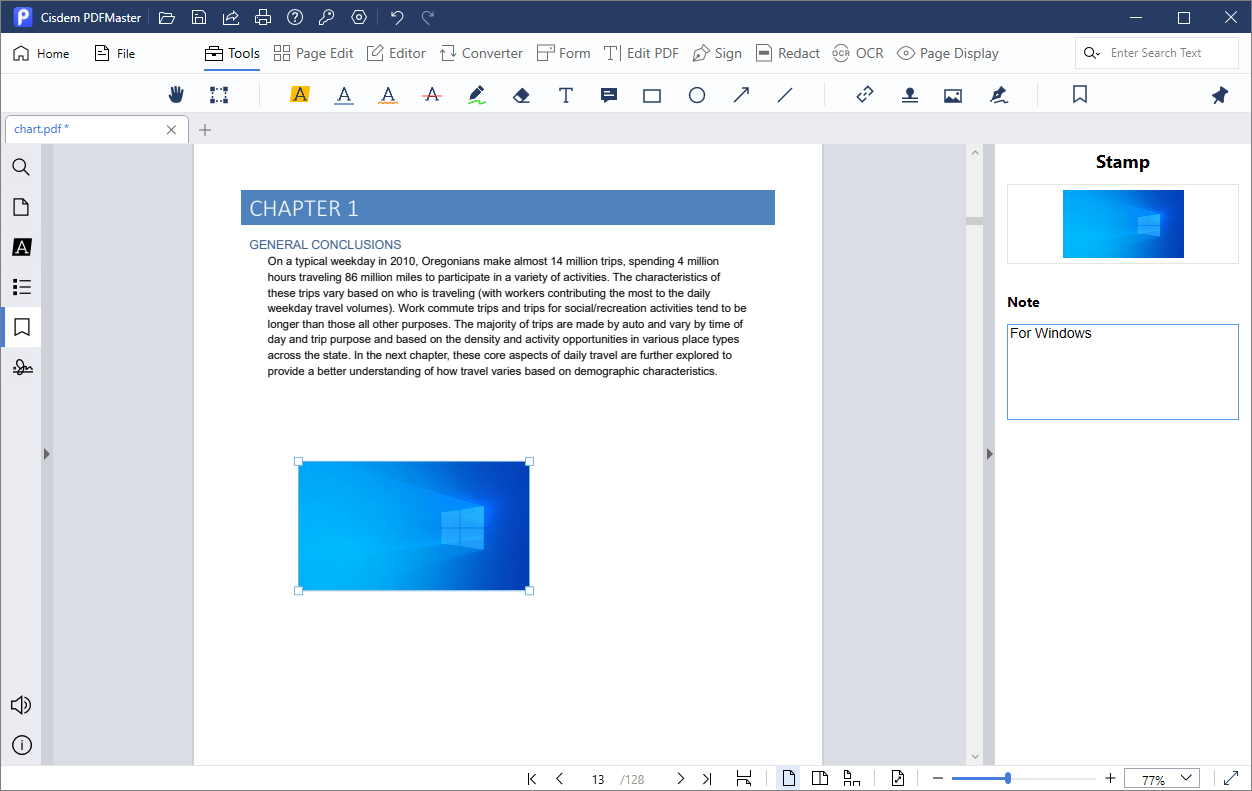Screen dimensions: 1252x791
Task: Switch to the Form tab
Action: coord(564,54)
